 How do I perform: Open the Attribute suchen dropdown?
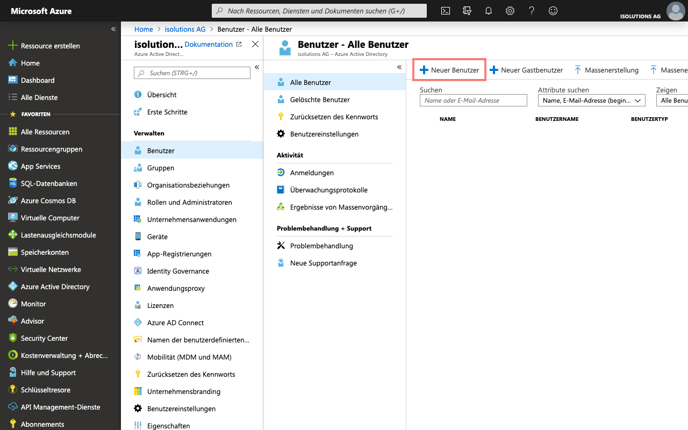(591, 100)
